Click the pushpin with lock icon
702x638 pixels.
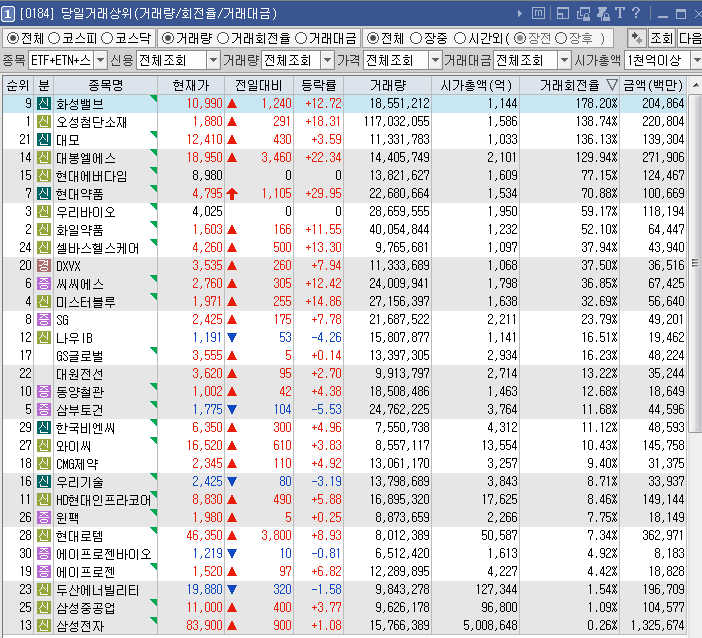pyautogui.click(x=603, y=13)
